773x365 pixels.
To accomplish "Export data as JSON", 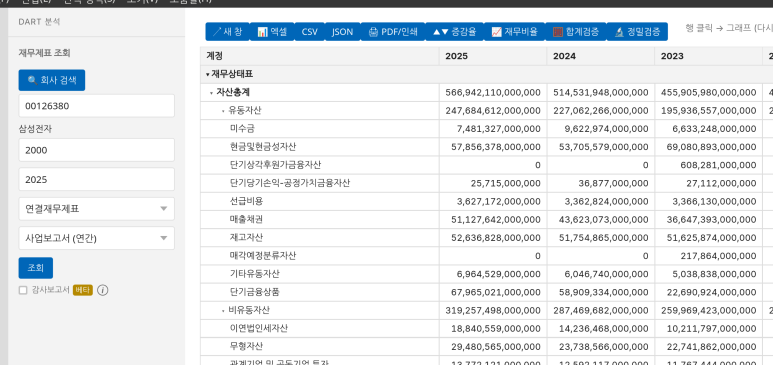I will pyautogui.click(x=342, y=32).
